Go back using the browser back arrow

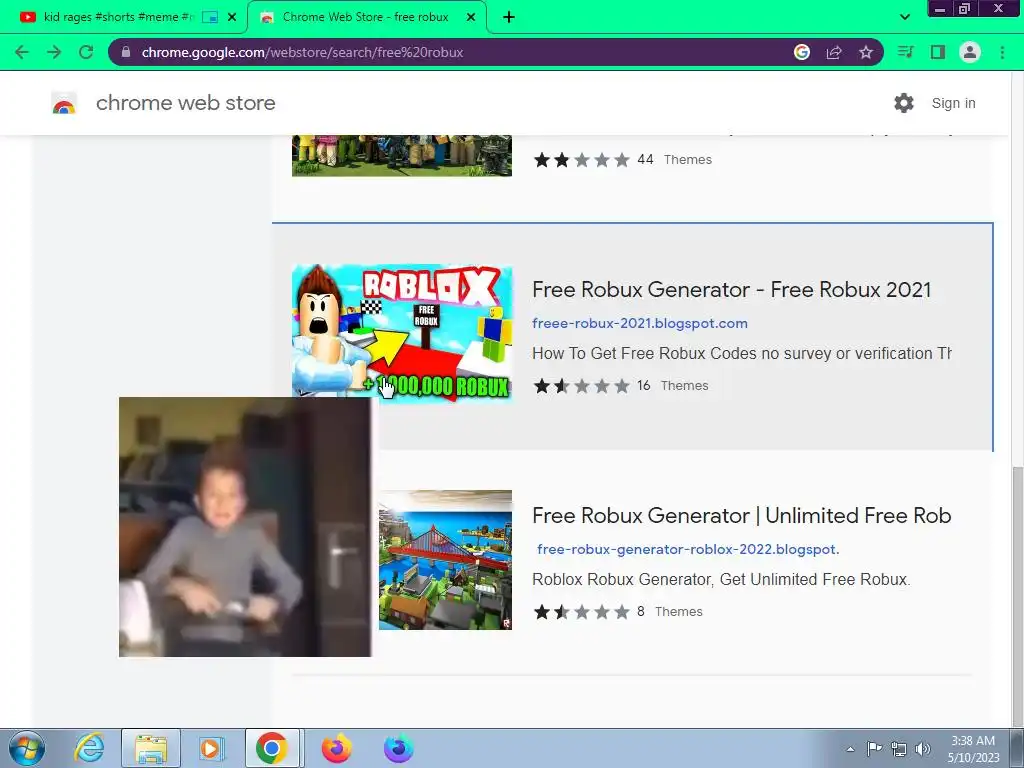22,52
